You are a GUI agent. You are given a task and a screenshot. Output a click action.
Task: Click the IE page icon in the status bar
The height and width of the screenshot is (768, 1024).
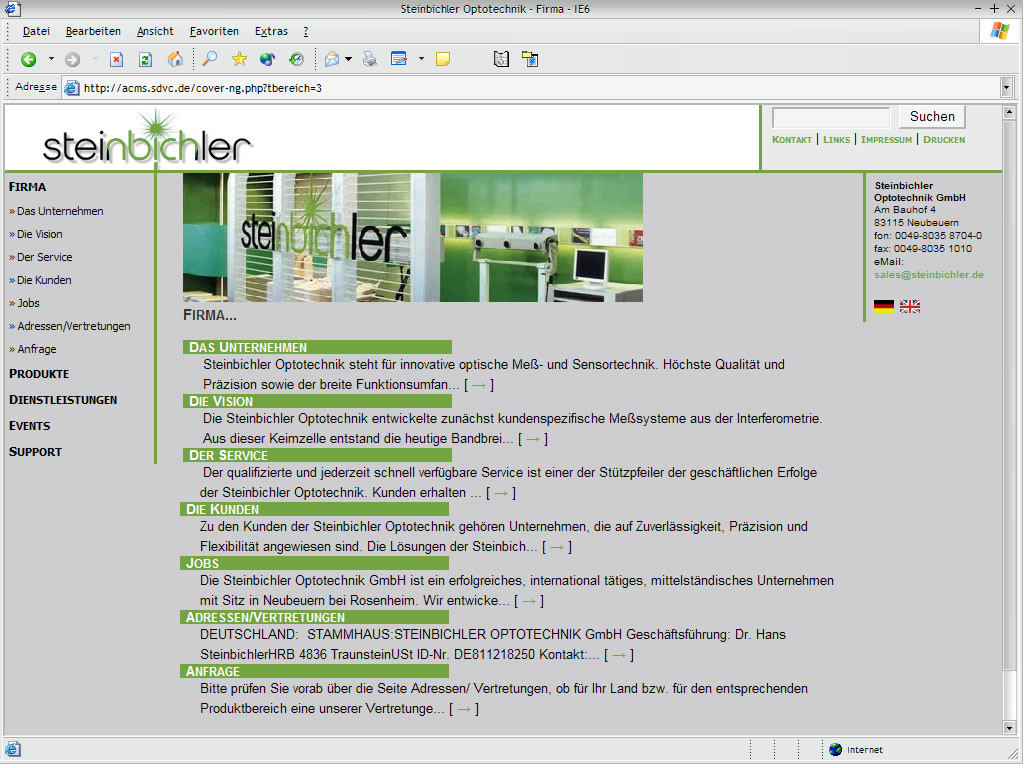click(13, 750)
